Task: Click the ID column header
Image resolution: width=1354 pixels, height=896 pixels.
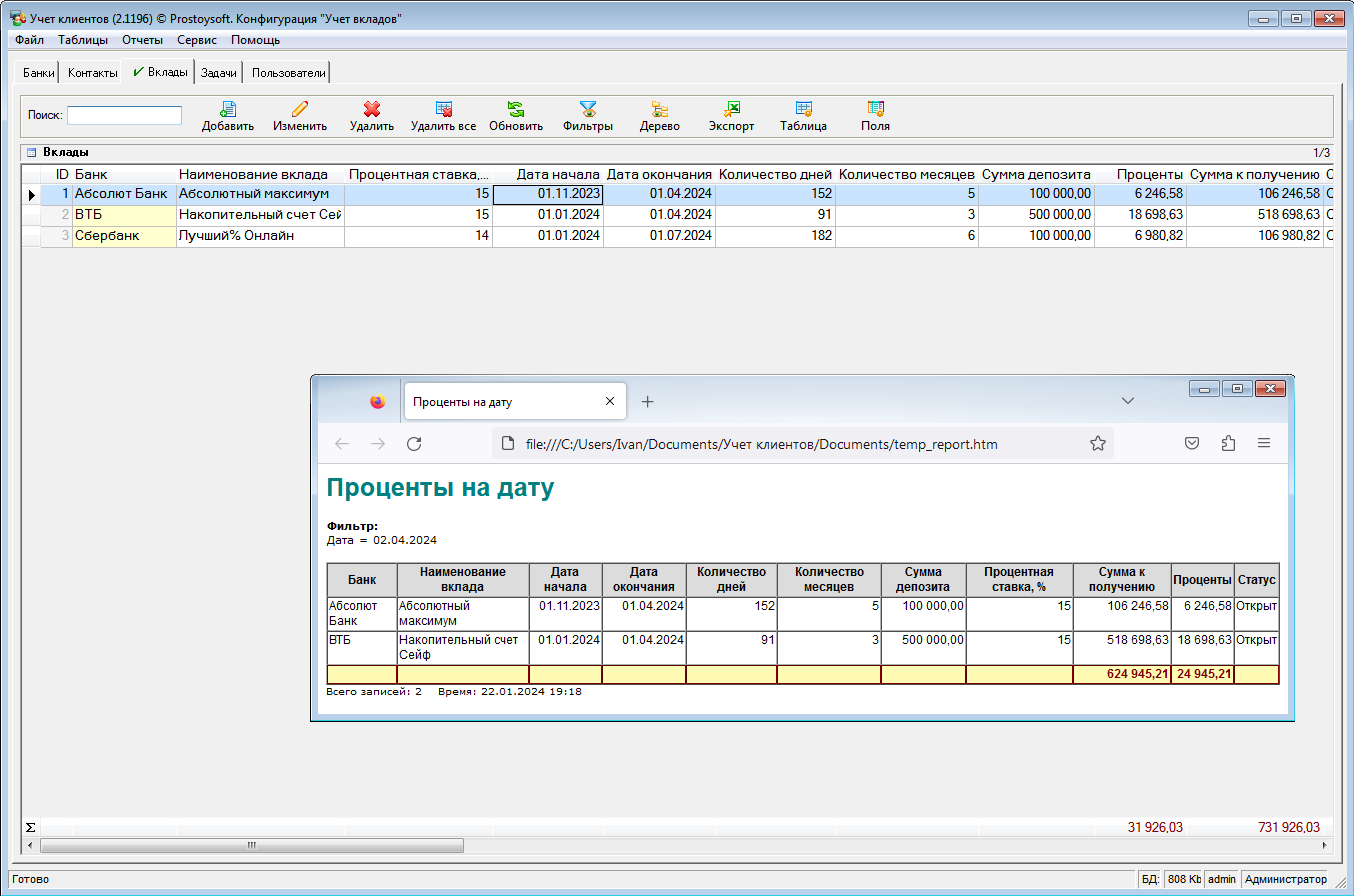Action: [x=57, y=174]
